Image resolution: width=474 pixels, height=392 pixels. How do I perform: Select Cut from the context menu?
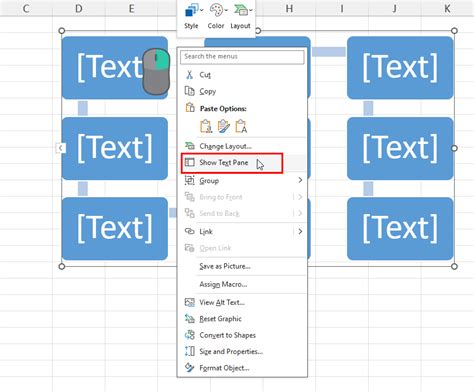[242, 75]
